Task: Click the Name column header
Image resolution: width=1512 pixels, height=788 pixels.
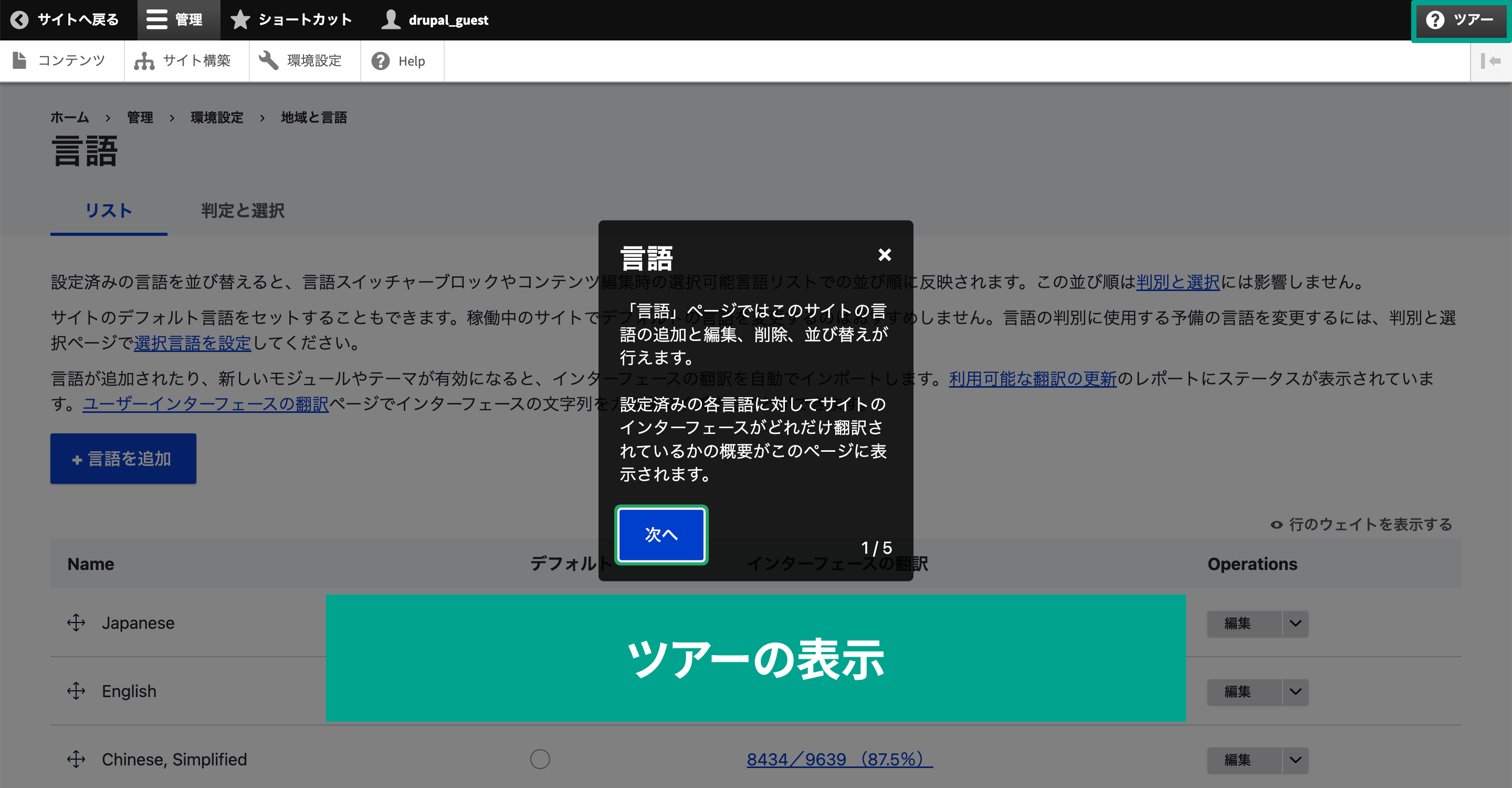Action: 91,564
